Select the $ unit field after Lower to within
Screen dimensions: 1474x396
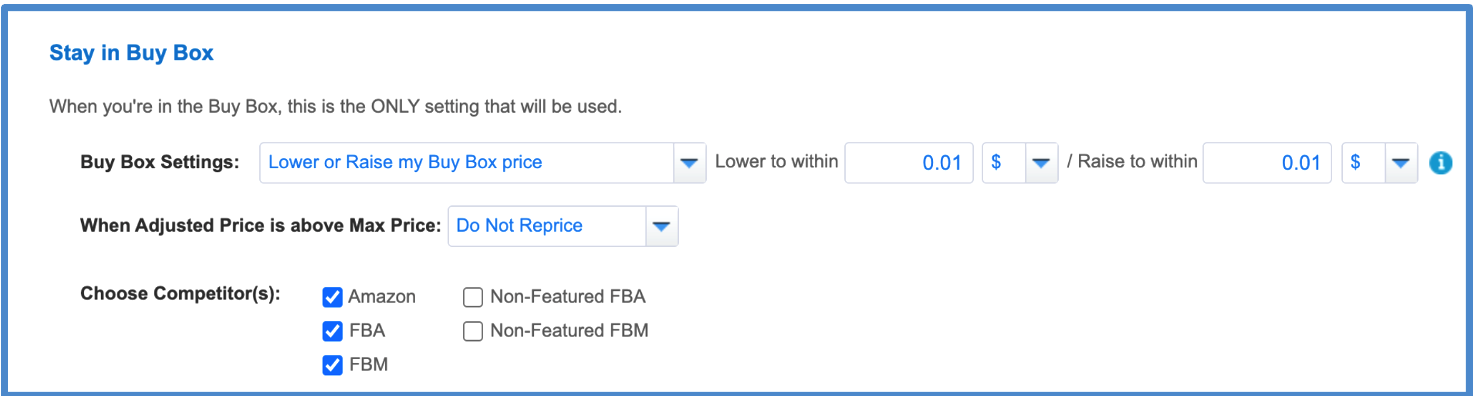(1020, 163)
